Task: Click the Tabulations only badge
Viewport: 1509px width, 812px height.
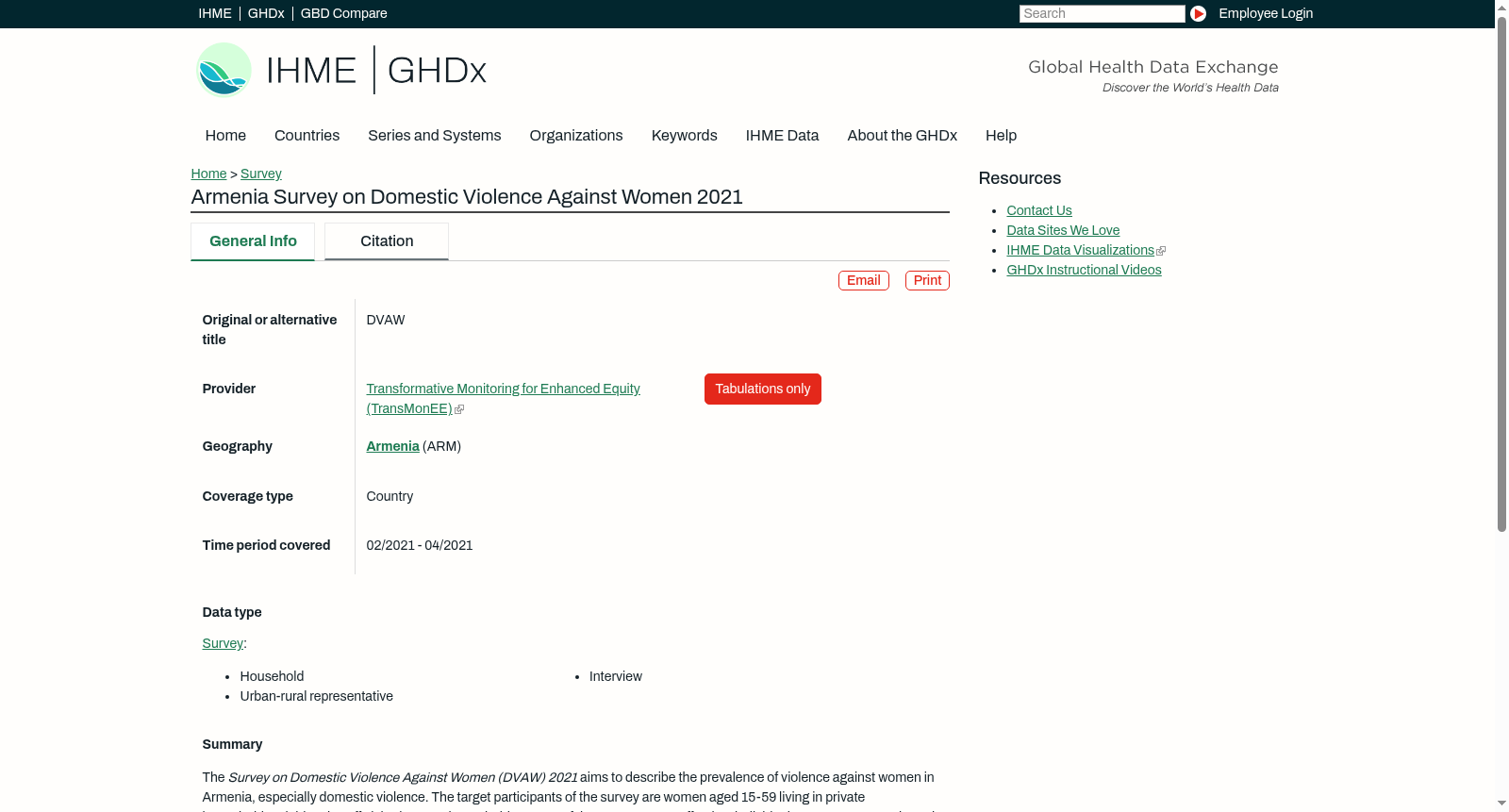Action: 763,389
